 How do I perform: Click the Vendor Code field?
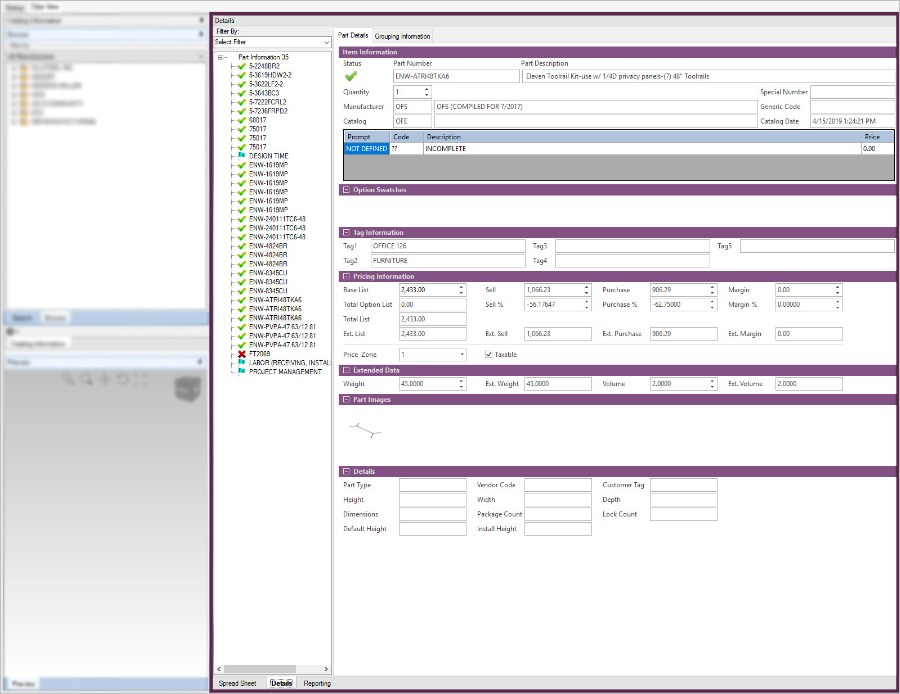coord(558,485)
